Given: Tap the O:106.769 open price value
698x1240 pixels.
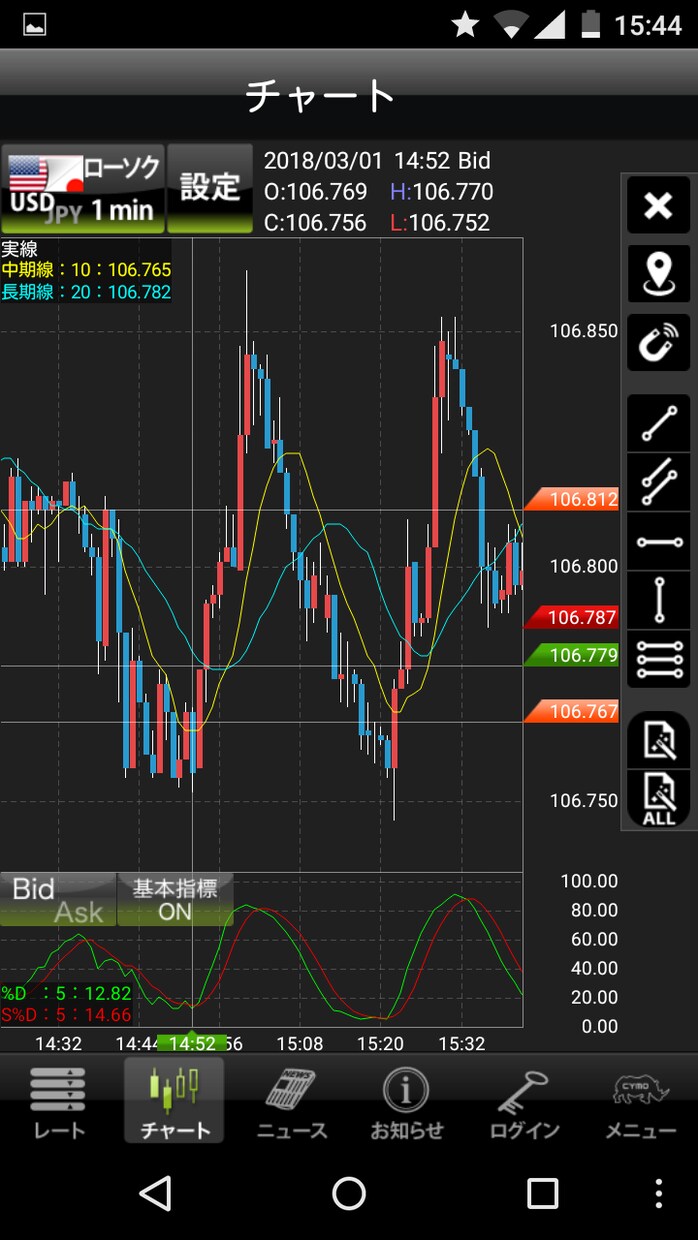Looking at the screenshot, I should point(315,192).
